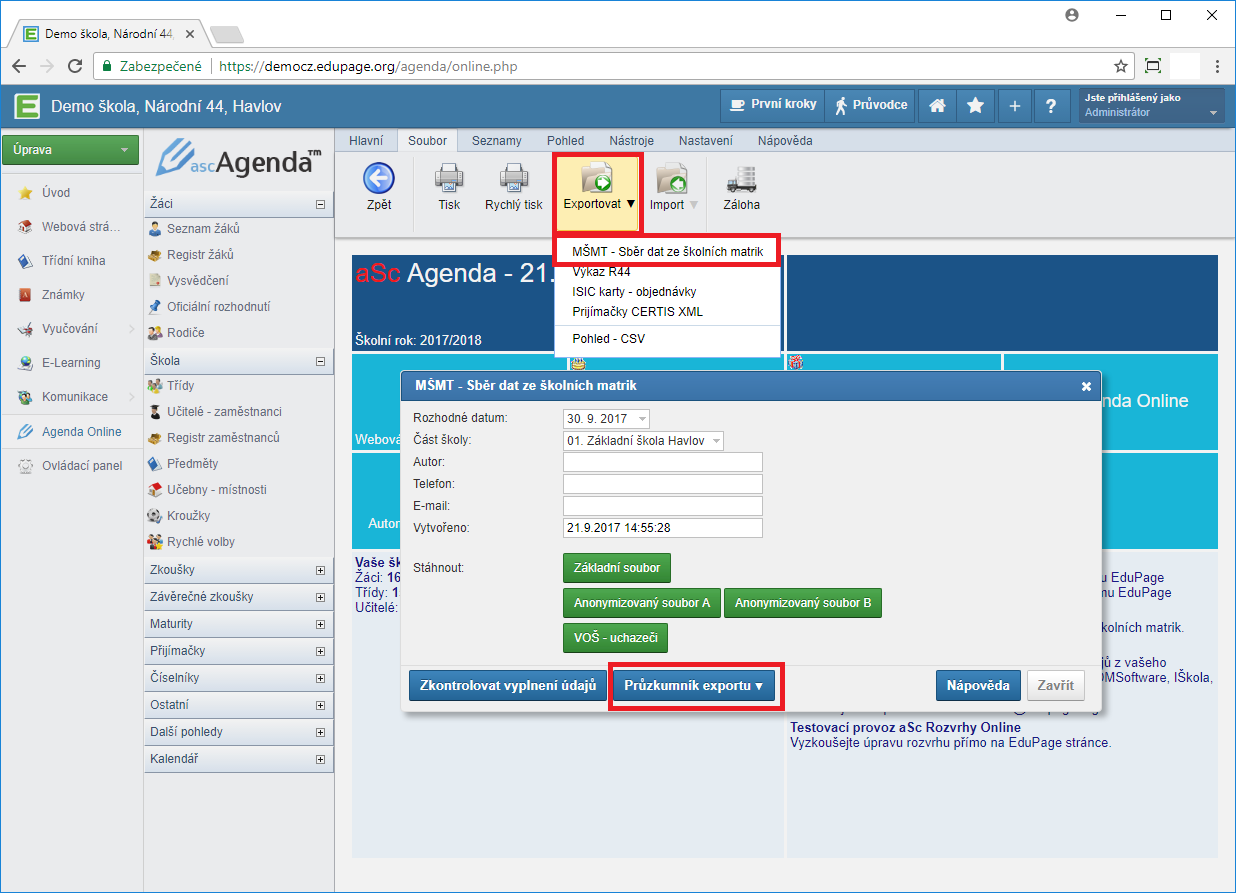Screen dimensions: 1236x893
Task: Click the První kroky button
Action: [x=772, y=105]
